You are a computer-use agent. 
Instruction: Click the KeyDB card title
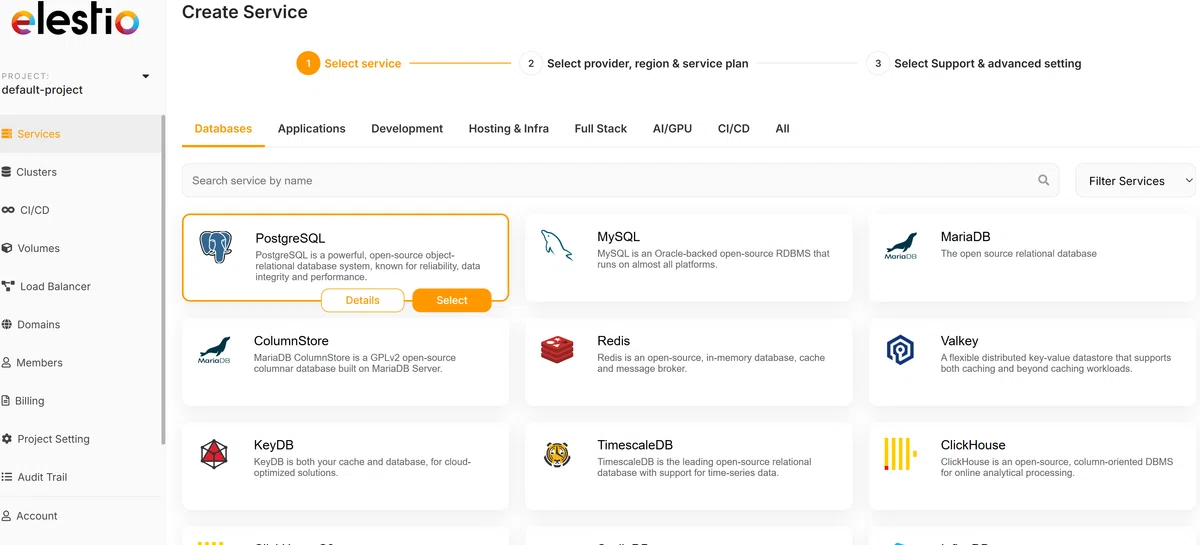[x=274, y=445]
